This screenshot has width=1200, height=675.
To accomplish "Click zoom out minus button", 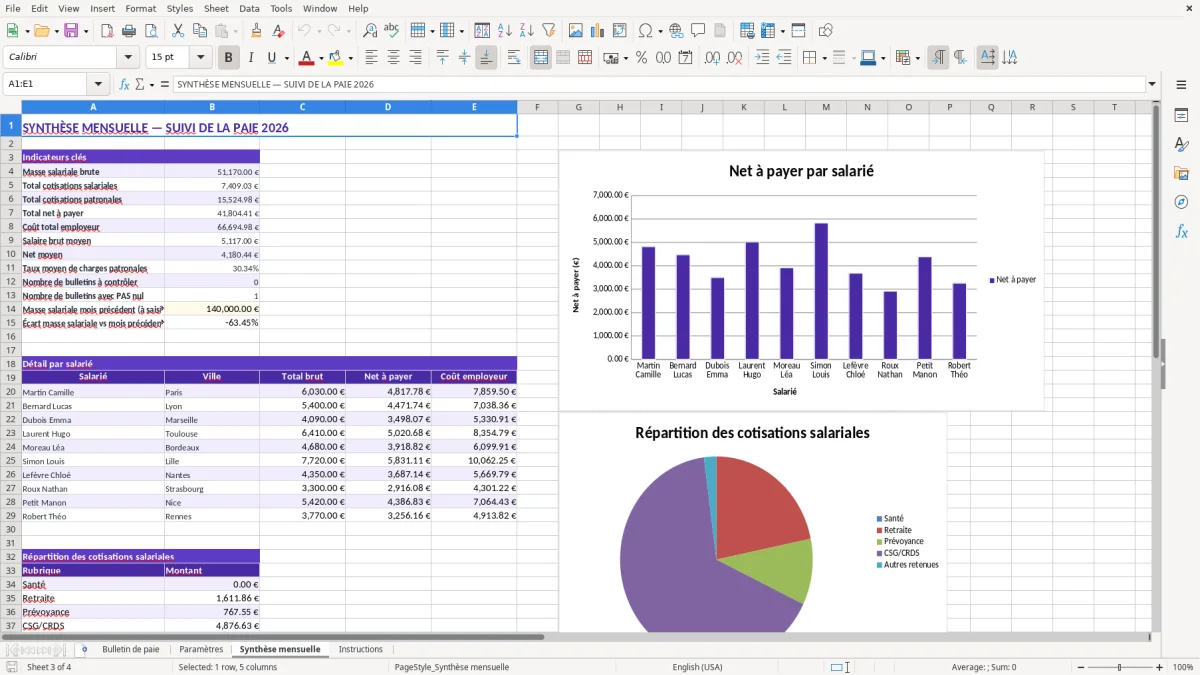I will pos(1081,667).
